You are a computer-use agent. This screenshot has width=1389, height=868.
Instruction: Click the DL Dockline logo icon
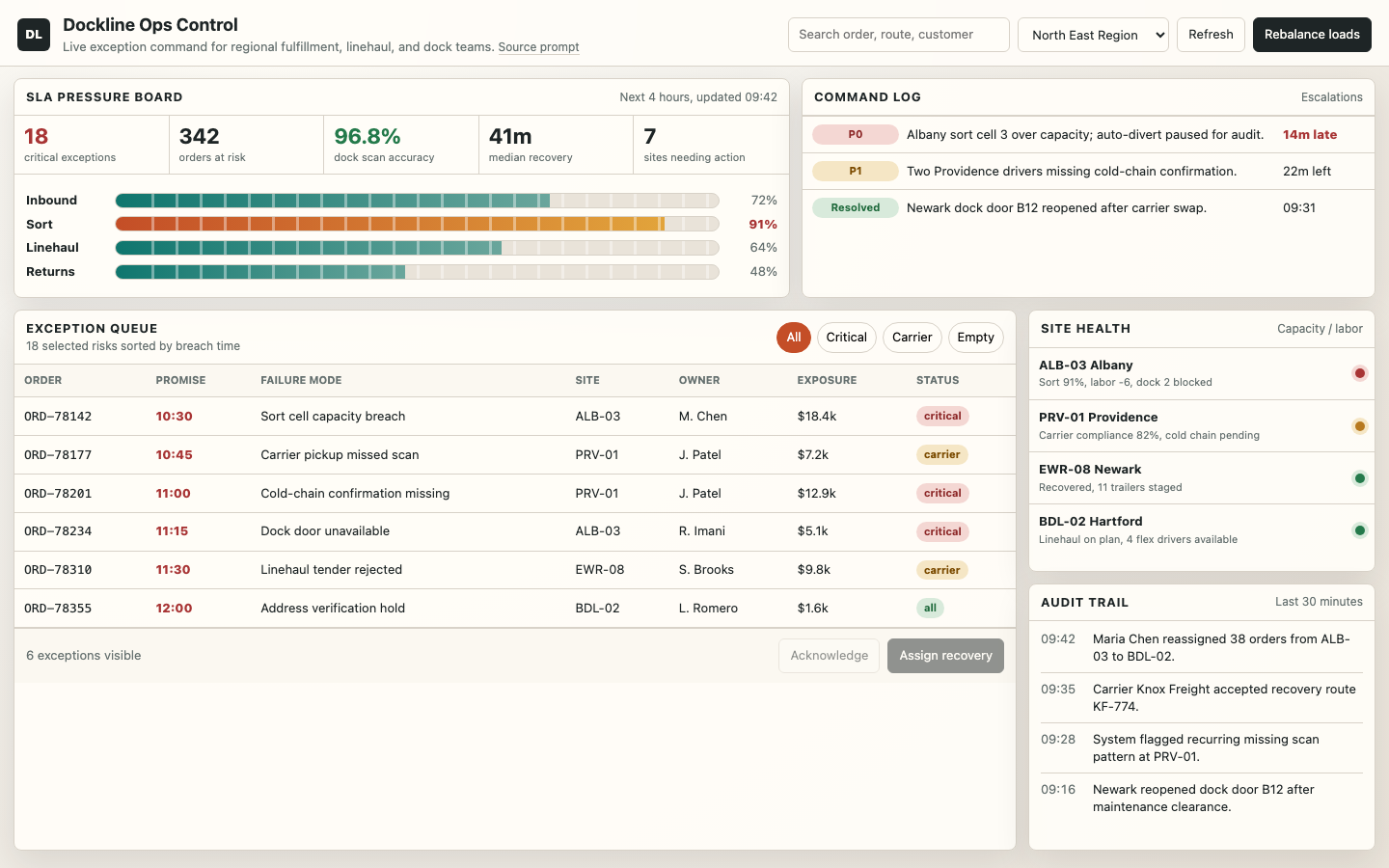pyautogui.click(x=34, y=35)
